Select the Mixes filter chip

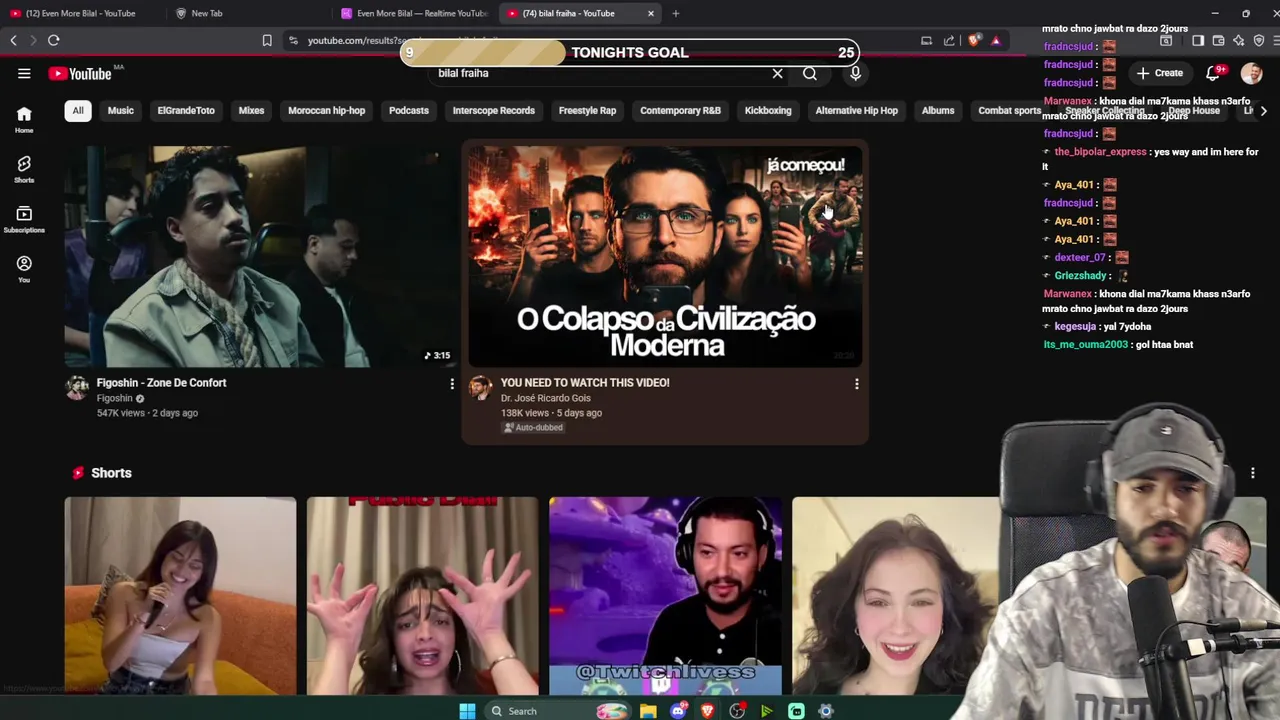click(x=251, y=110)
